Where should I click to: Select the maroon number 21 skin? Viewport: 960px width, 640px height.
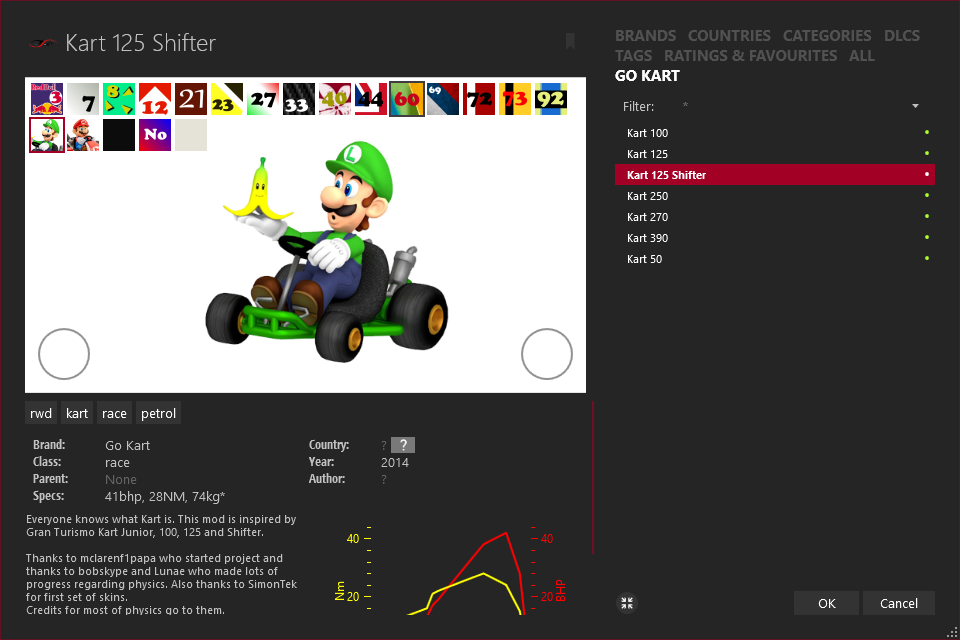(x=191, y=99)
